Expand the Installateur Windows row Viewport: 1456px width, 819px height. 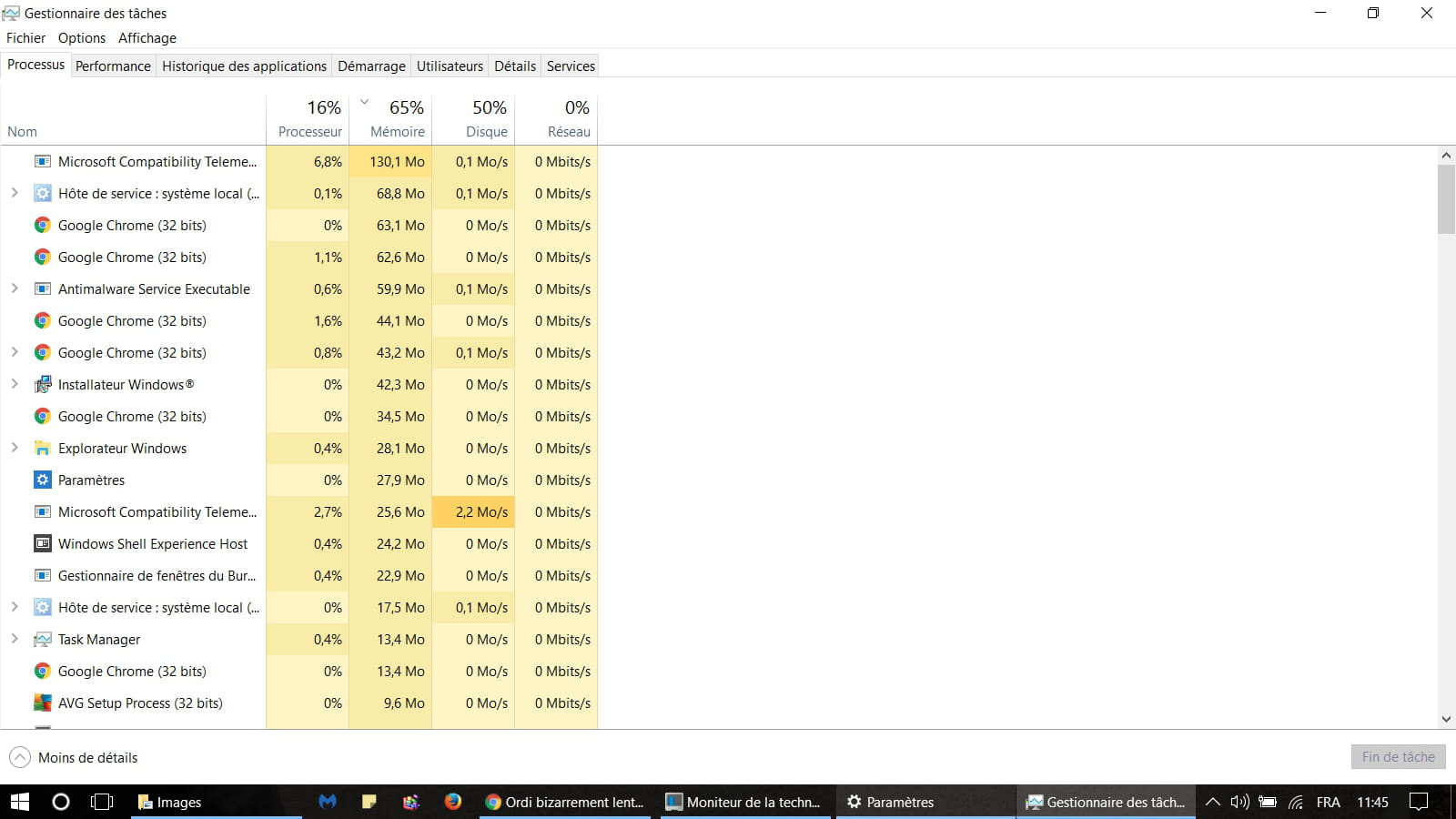point(15,384)
